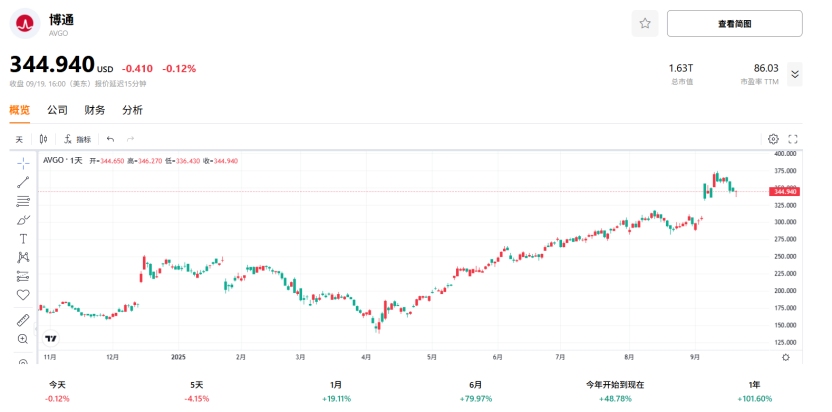Add AVGO to favorites with star
Image resolution: width=832 pixels, height=412 pixels.
[x=645, y=23]
